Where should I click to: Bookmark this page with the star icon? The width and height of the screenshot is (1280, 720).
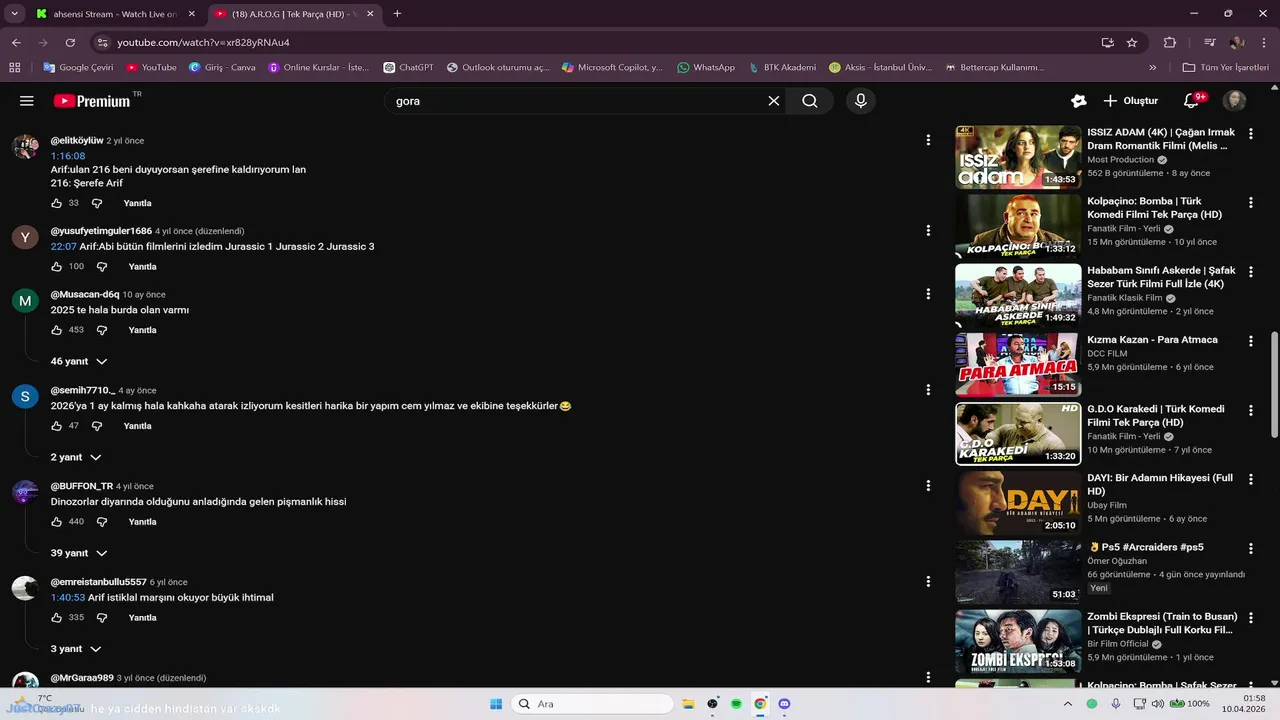(1132, 43)
